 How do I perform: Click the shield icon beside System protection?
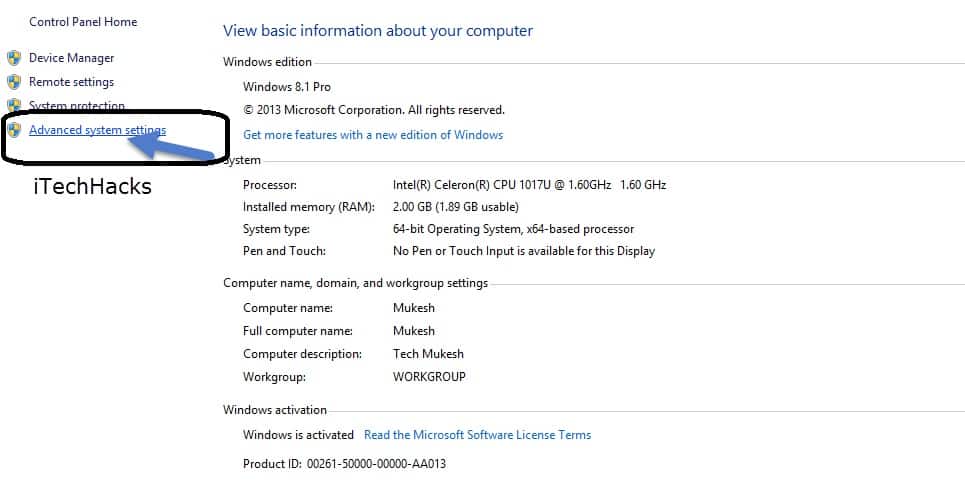pyautogui.click(x=14, y=106)
